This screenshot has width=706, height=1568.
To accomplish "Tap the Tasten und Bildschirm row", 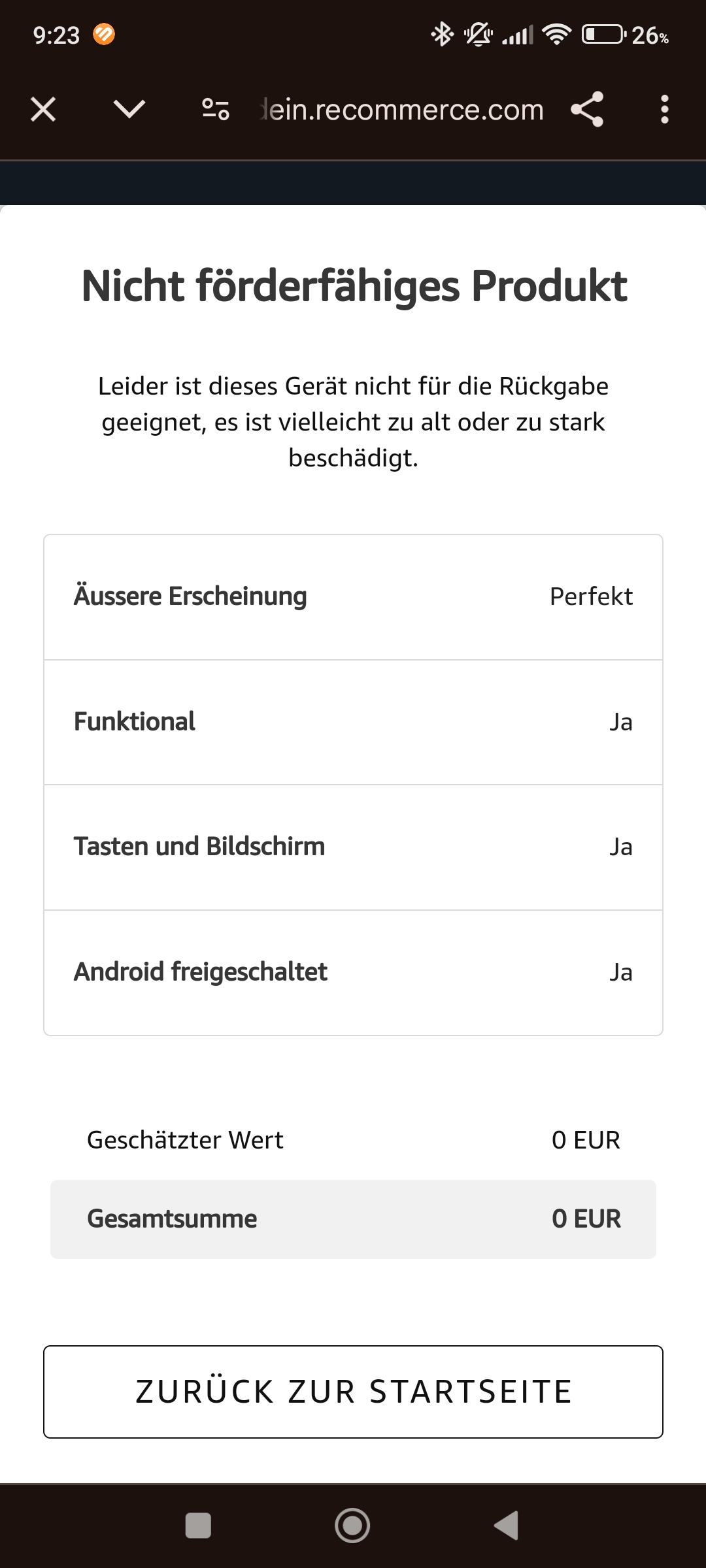I will 353,847.
